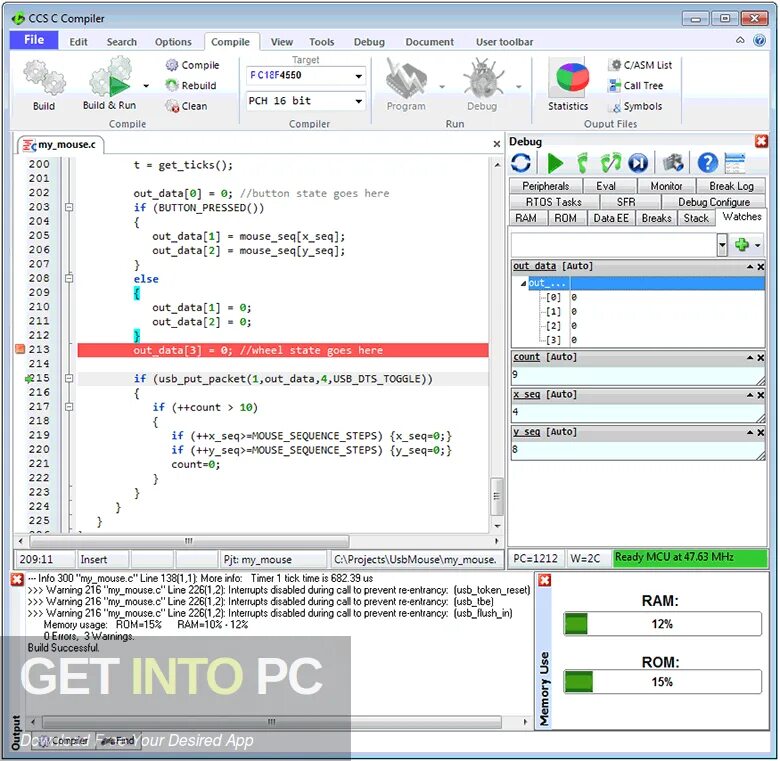
Task: Click the Build gears icon
Action: click(x=44, y=77)
